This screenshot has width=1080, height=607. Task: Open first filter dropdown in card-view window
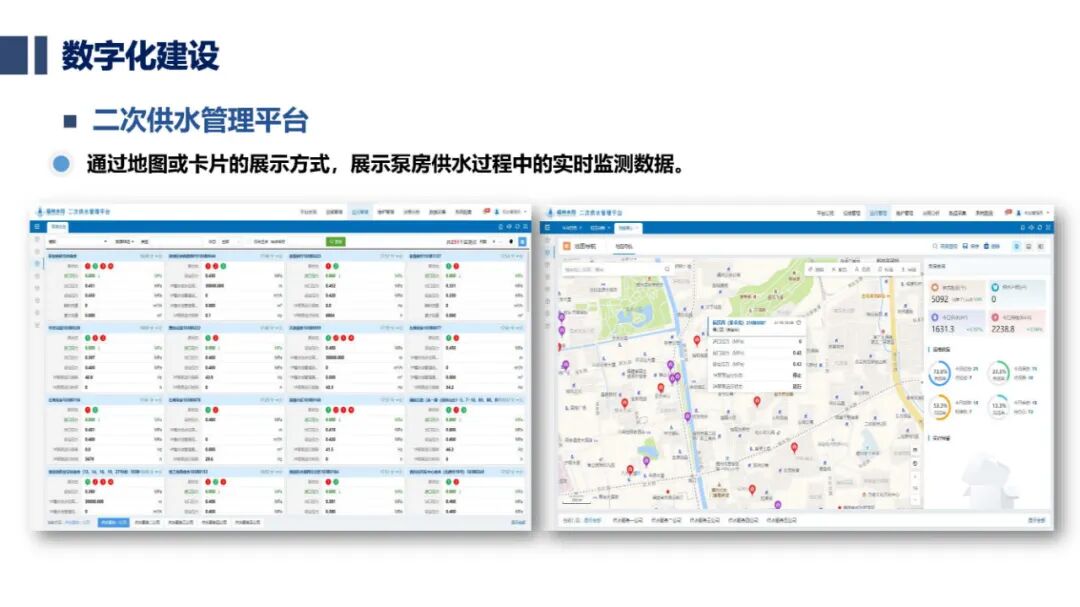(x=77, y=242)
